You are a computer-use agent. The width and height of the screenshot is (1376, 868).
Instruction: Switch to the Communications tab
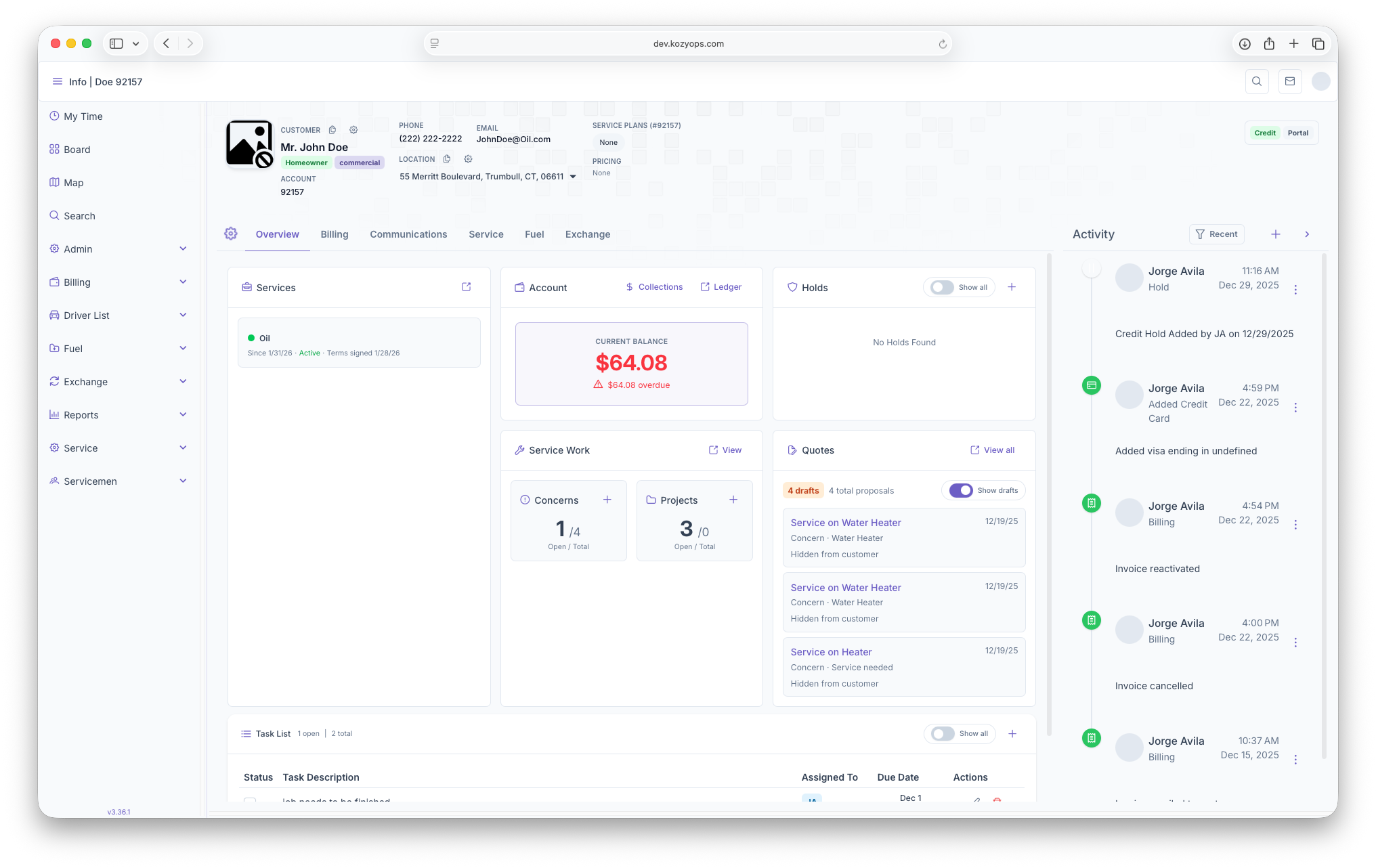click(408, 234)
